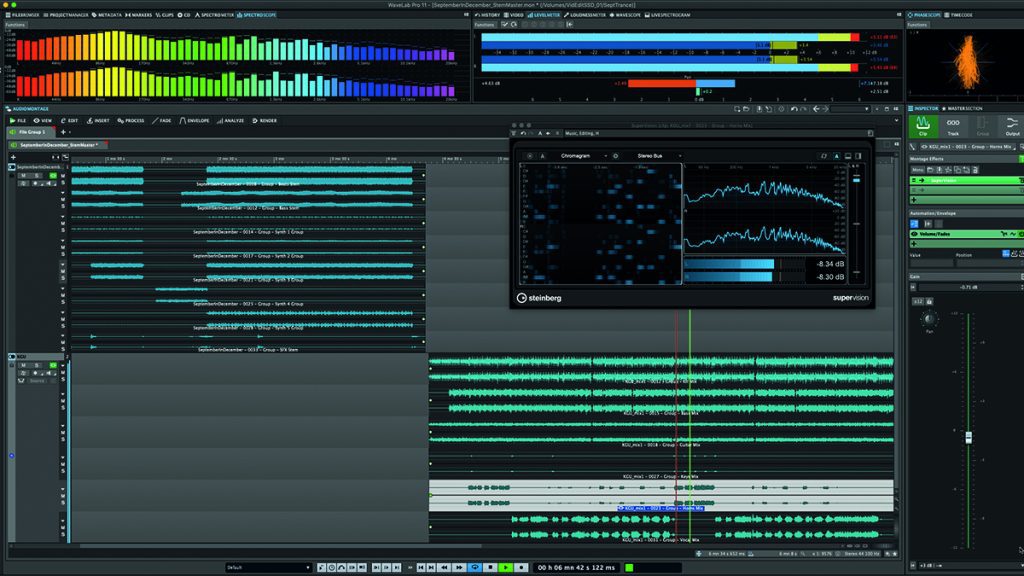Mute the KGU track with its M button
1024x576 pixels.
pos(23,365)
